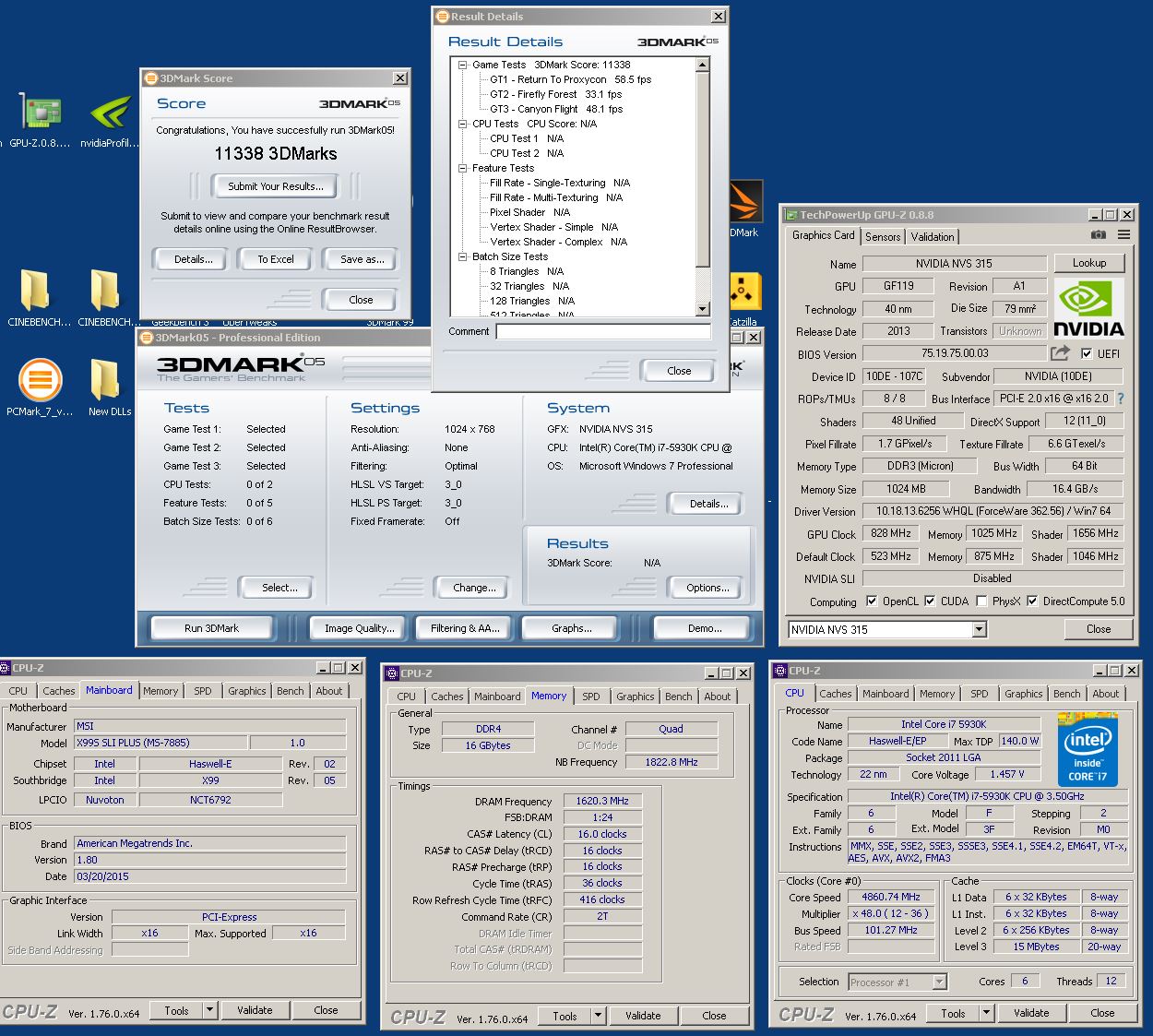Select GT3 - Canyon Flight row

pyautogui.click(x=556, y=109)
